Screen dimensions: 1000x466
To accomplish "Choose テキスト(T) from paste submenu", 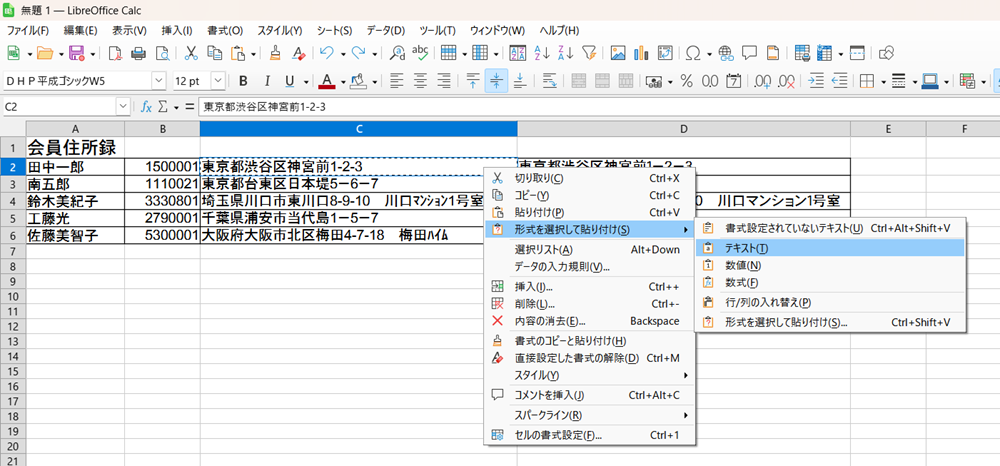I will pos(830,248).
